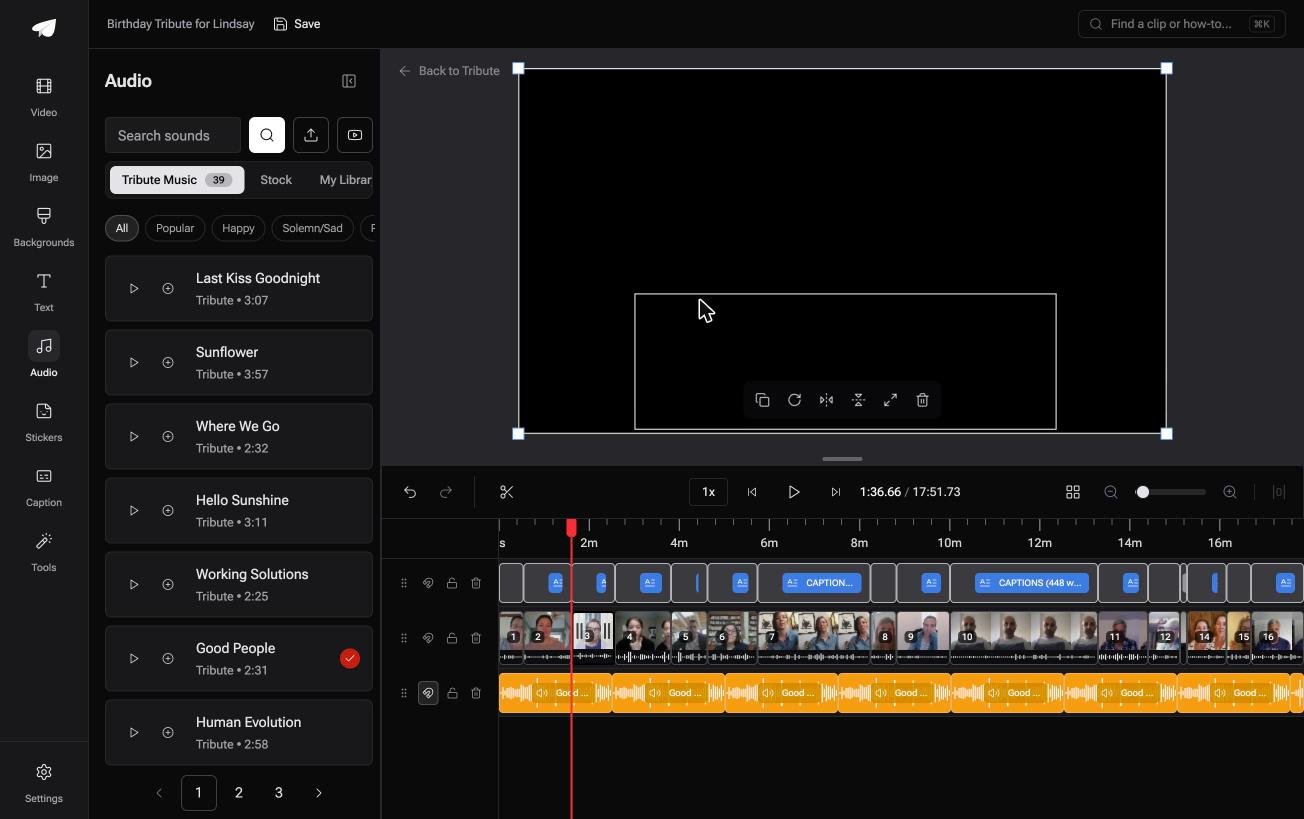Select the split scissors tool
The image size is (1304, 819).
tap(507, 492)
